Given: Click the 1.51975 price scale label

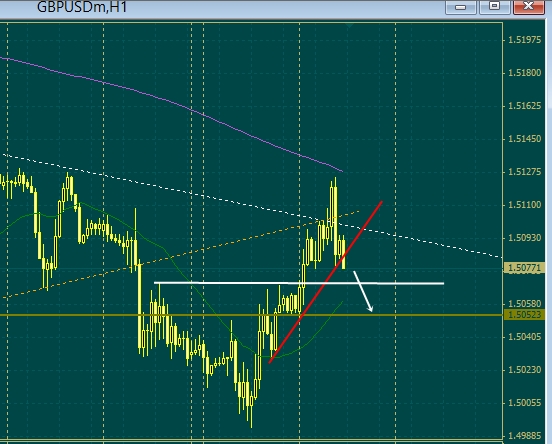Looking at the screenshot, I should pos(525,40).
